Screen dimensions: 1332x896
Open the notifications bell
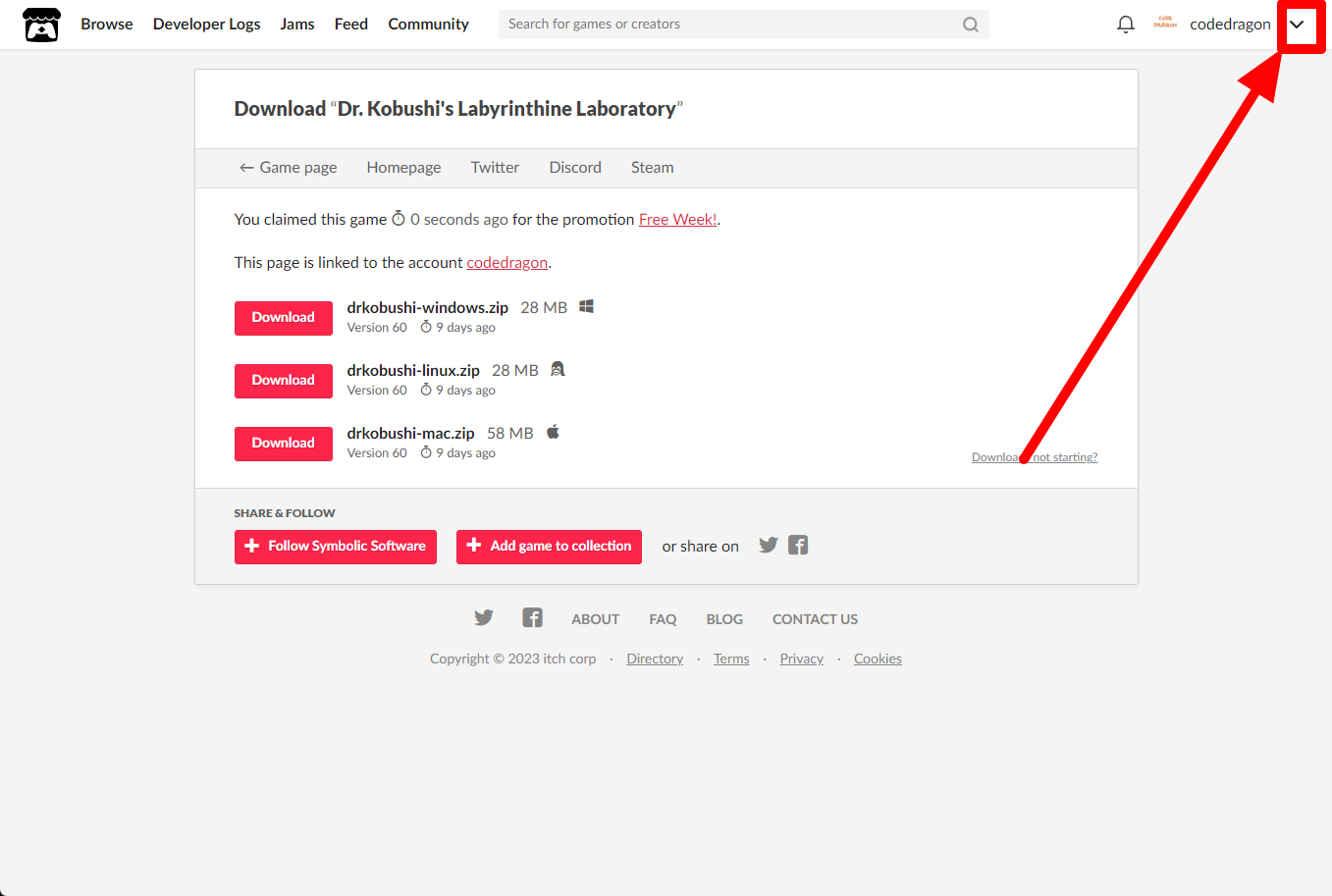[x=1126, y=25]
